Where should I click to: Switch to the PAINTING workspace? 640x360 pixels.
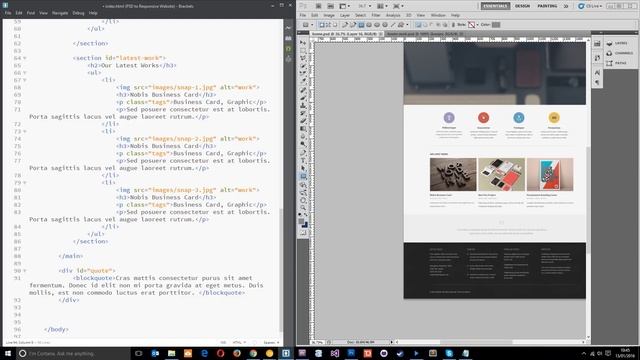[547, 6]
